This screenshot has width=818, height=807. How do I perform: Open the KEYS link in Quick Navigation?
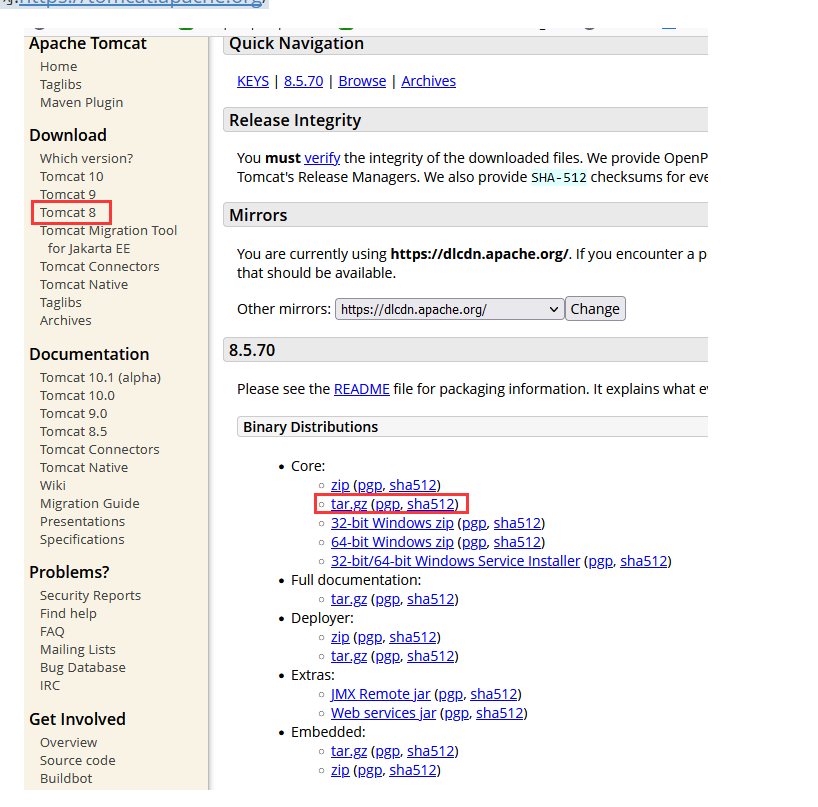[x=252, y=81]
